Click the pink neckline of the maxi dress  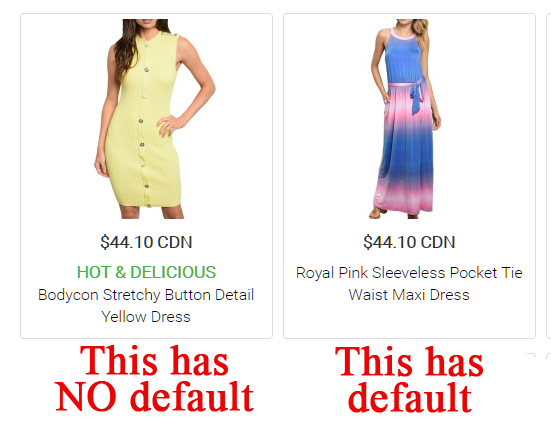click(x=404, y=35)
